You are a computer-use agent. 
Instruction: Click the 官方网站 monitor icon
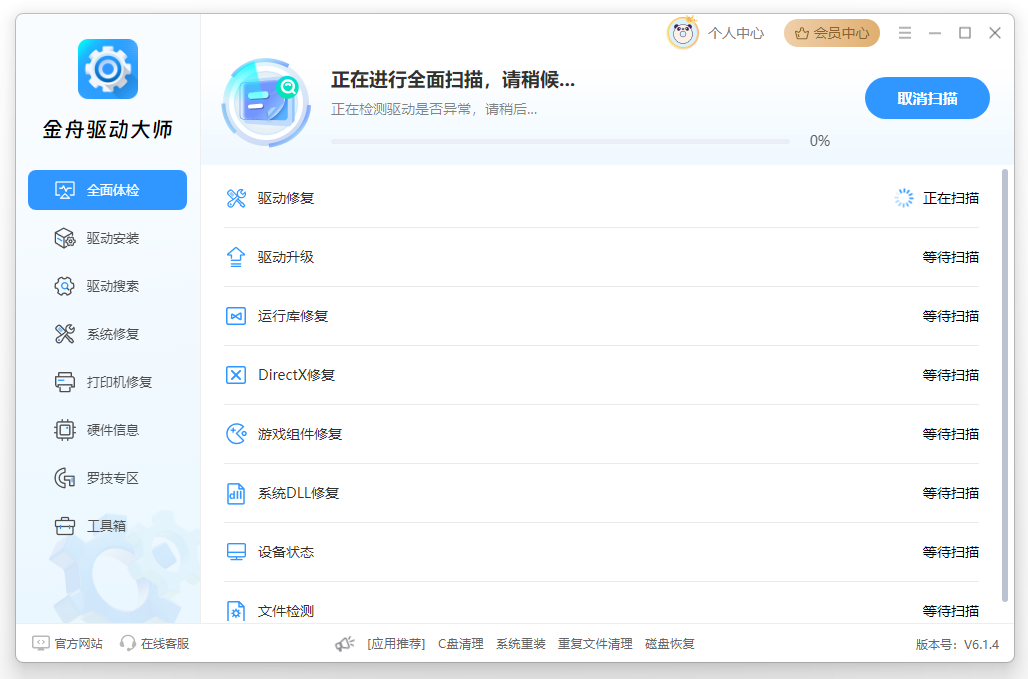click(x=41, y=643)
